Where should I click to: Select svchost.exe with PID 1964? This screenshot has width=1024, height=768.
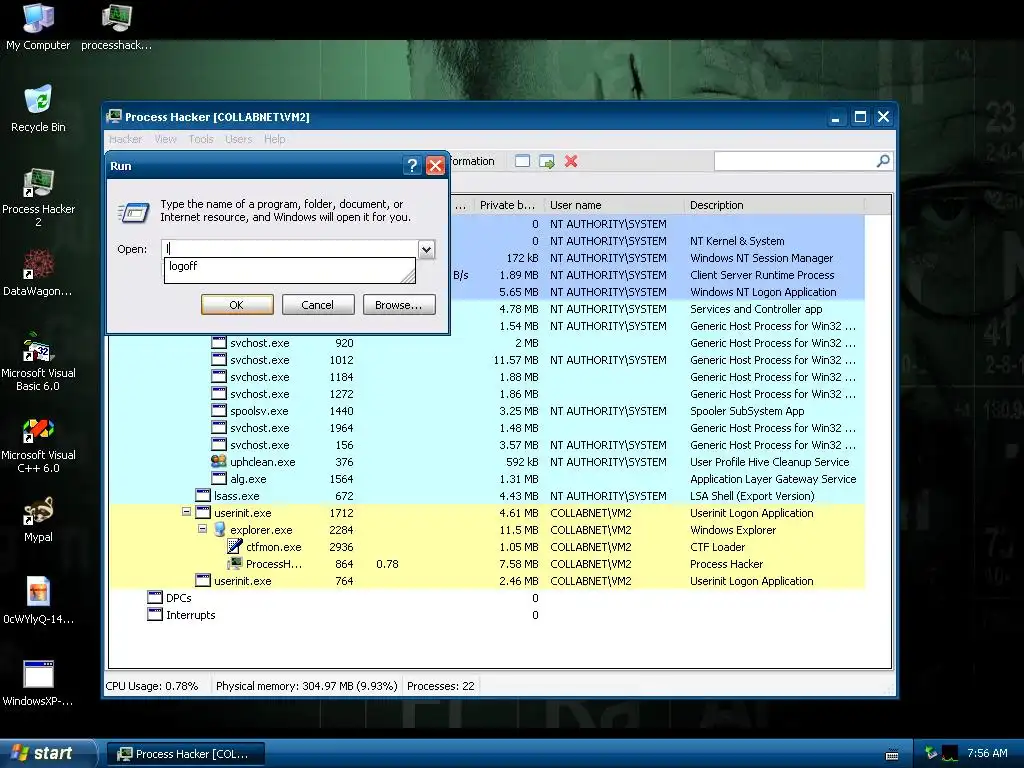(x=486, y=428)
